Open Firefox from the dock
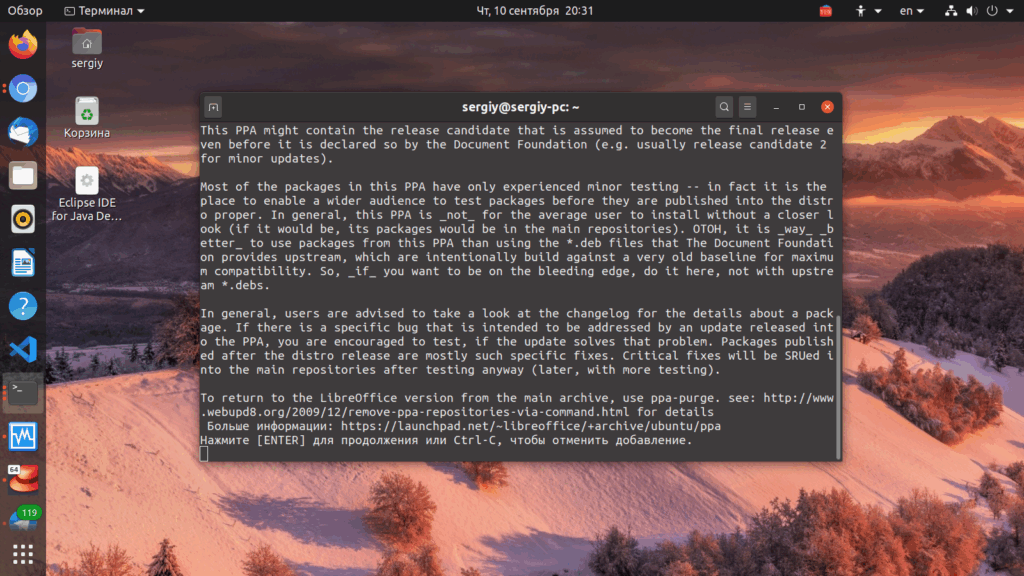This screenshot has width=1024, height=576. (23, 44)
